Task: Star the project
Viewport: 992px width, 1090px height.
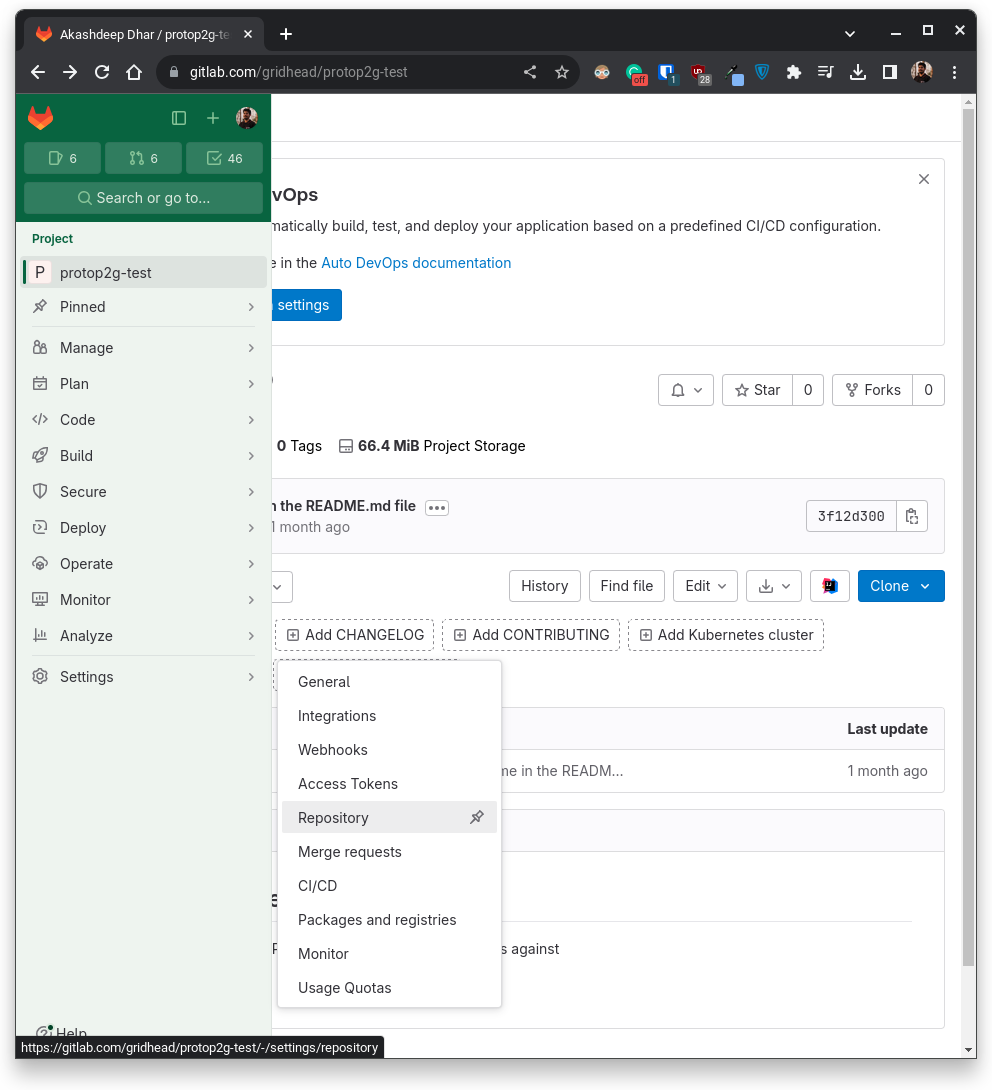Action: click(758, 390)
